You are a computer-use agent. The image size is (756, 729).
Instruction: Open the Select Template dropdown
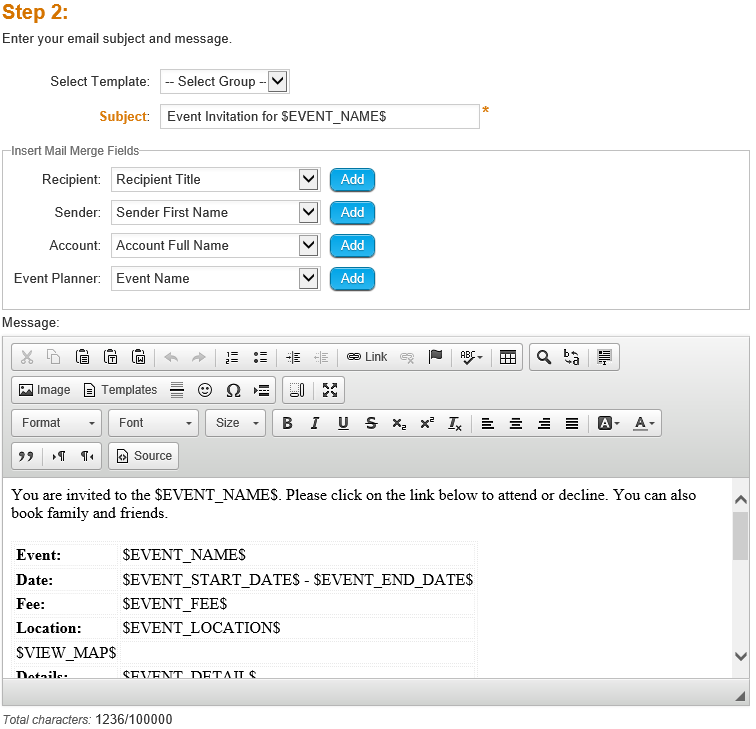click(225, 81)
